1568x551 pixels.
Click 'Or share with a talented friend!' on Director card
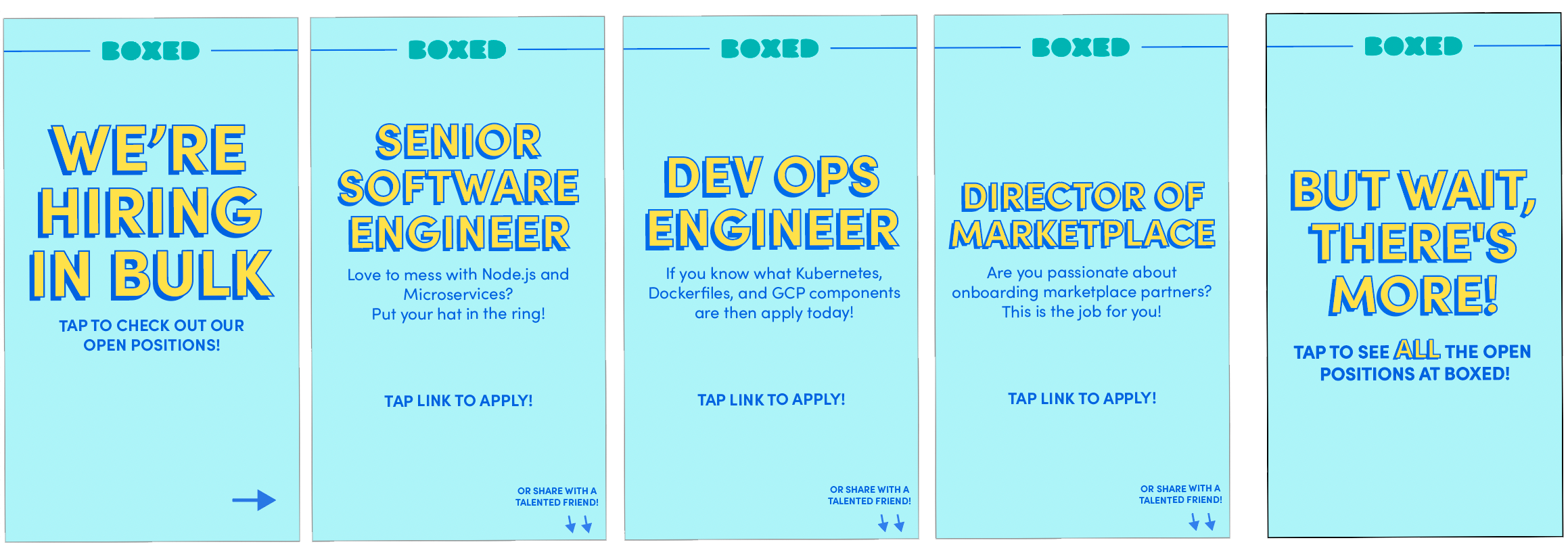pos(1180,494)
